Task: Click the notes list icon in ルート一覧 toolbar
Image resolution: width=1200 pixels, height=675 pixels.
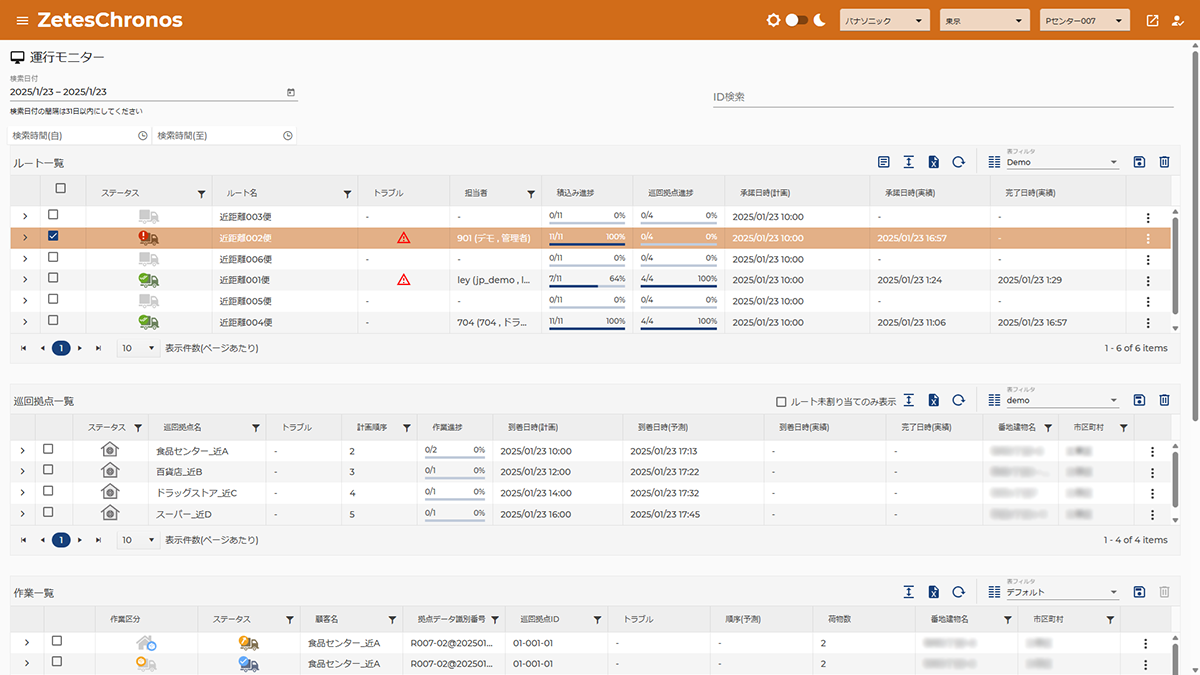Action: click(883, 162)
